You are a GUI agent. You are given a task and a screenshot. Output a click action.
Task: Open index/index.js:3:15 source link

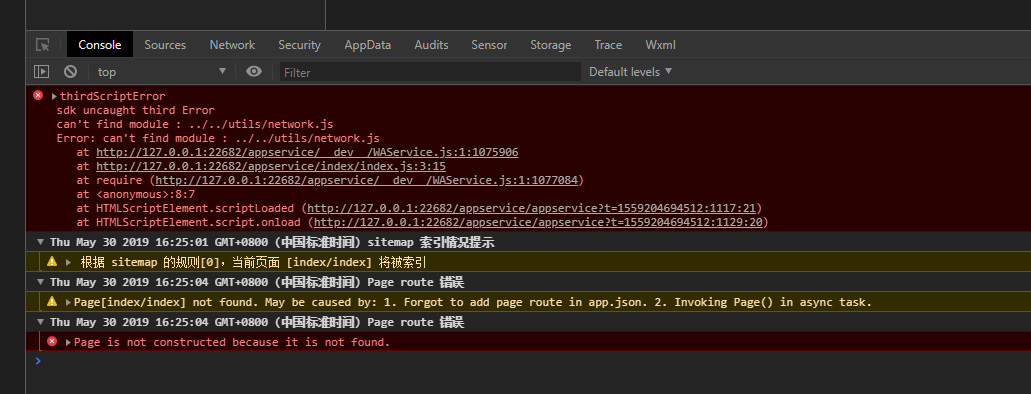271,166
